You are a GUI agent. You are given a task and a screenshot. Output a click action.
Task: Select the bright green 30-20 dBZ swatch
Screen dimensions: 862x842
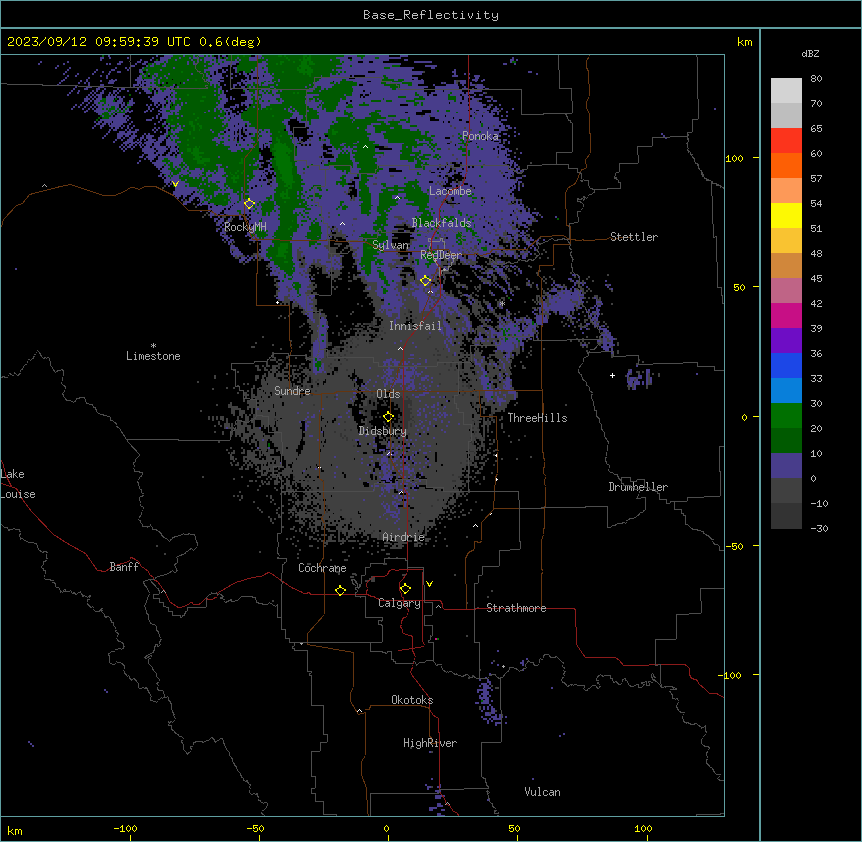pyautogui.click(x=786, y=416)
